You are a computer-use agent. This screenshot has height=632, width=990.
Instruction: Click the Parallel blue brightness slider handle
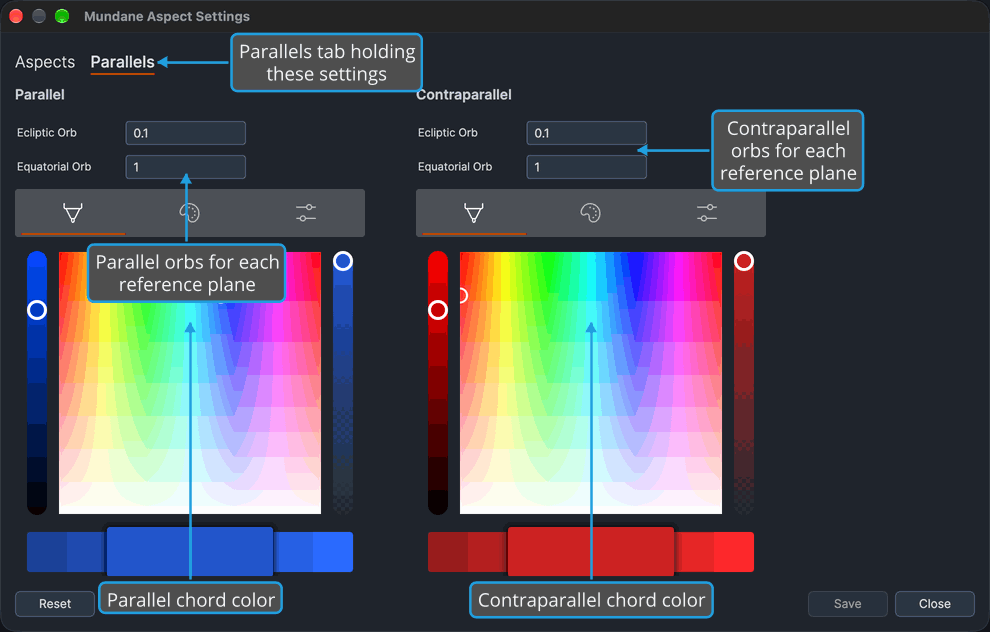(x=37, y=310)
